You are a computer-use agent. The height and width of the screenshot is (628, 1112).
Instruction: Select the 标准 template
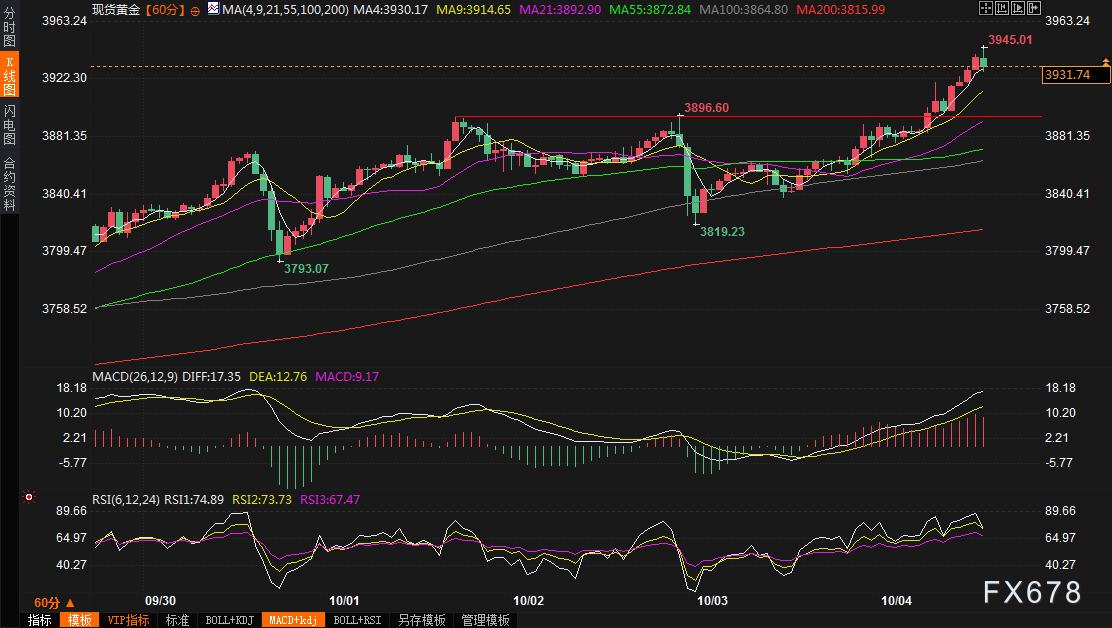click(x=177, y=620)
